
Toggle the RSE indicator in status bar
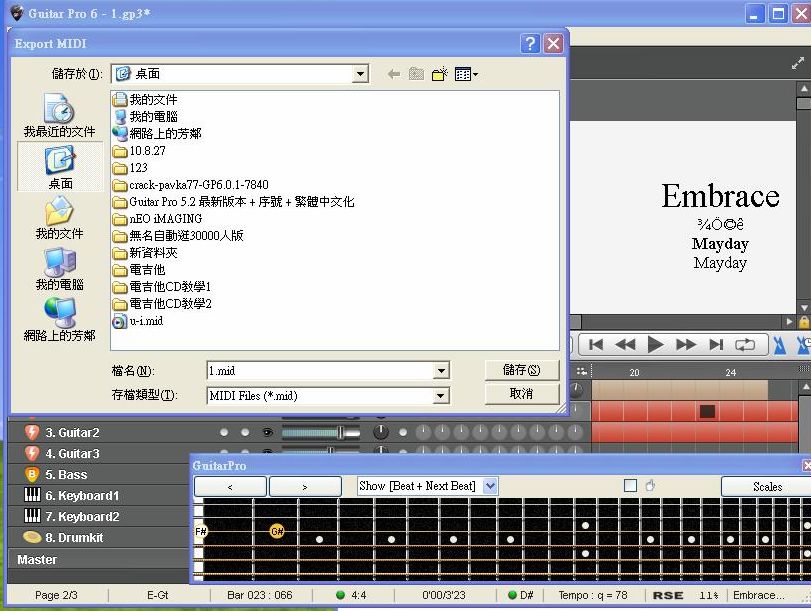[x=668, y=595]
